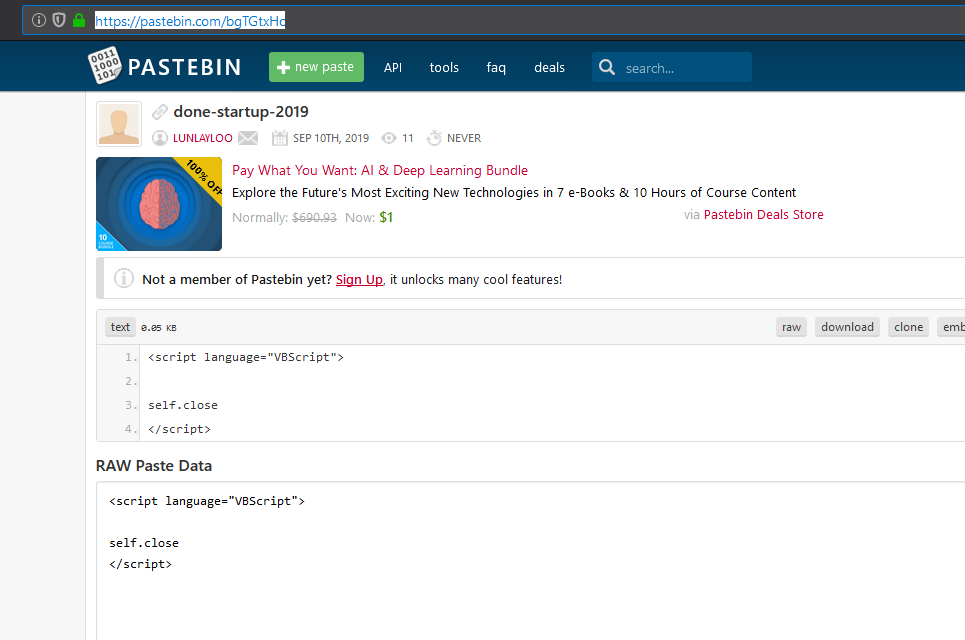
Task: Open AI & Deep Learning Bundle link
Action: tap(380, 170)
